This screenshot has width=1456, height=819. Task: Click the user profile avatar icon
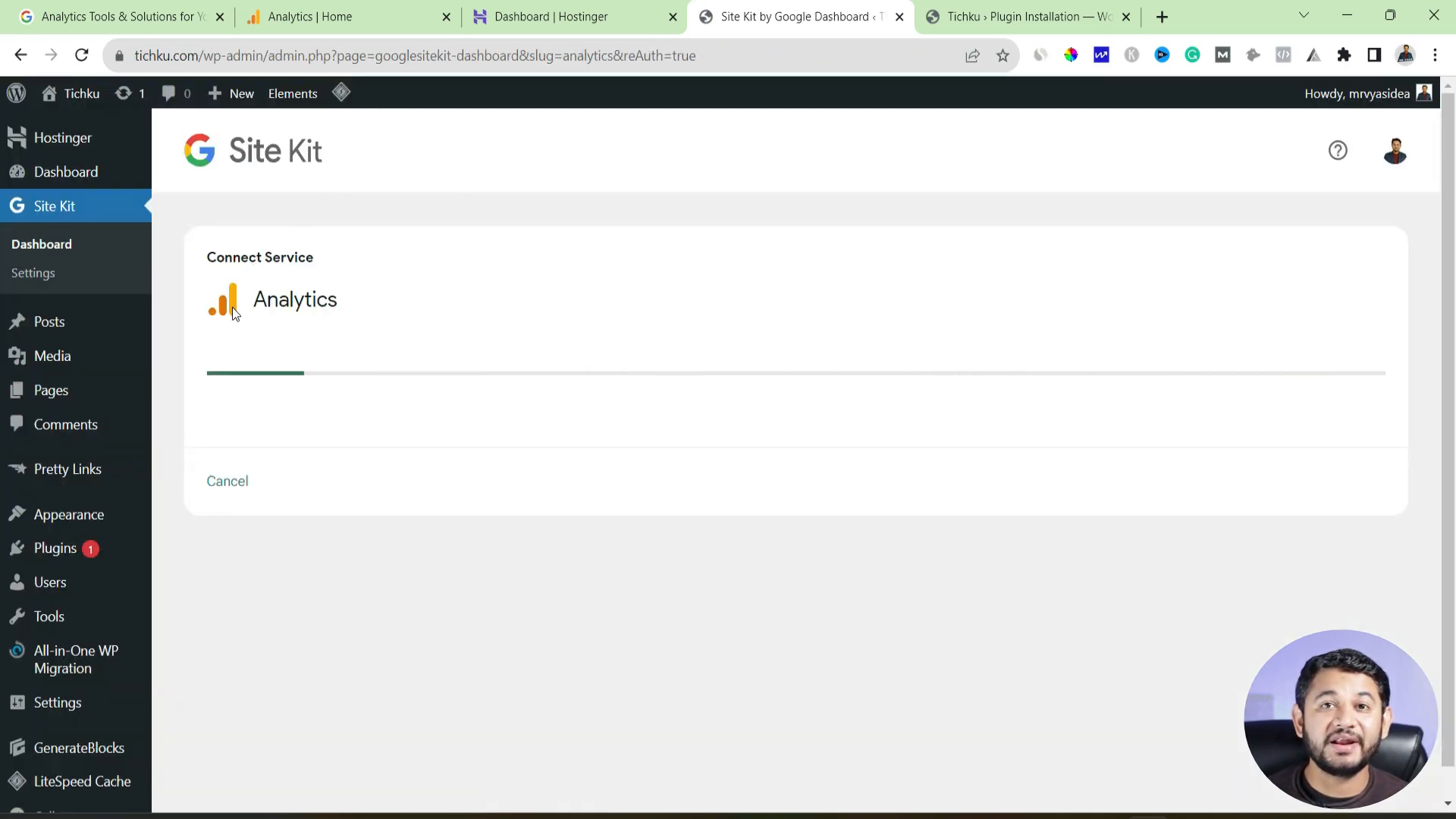coord(1396,151)
